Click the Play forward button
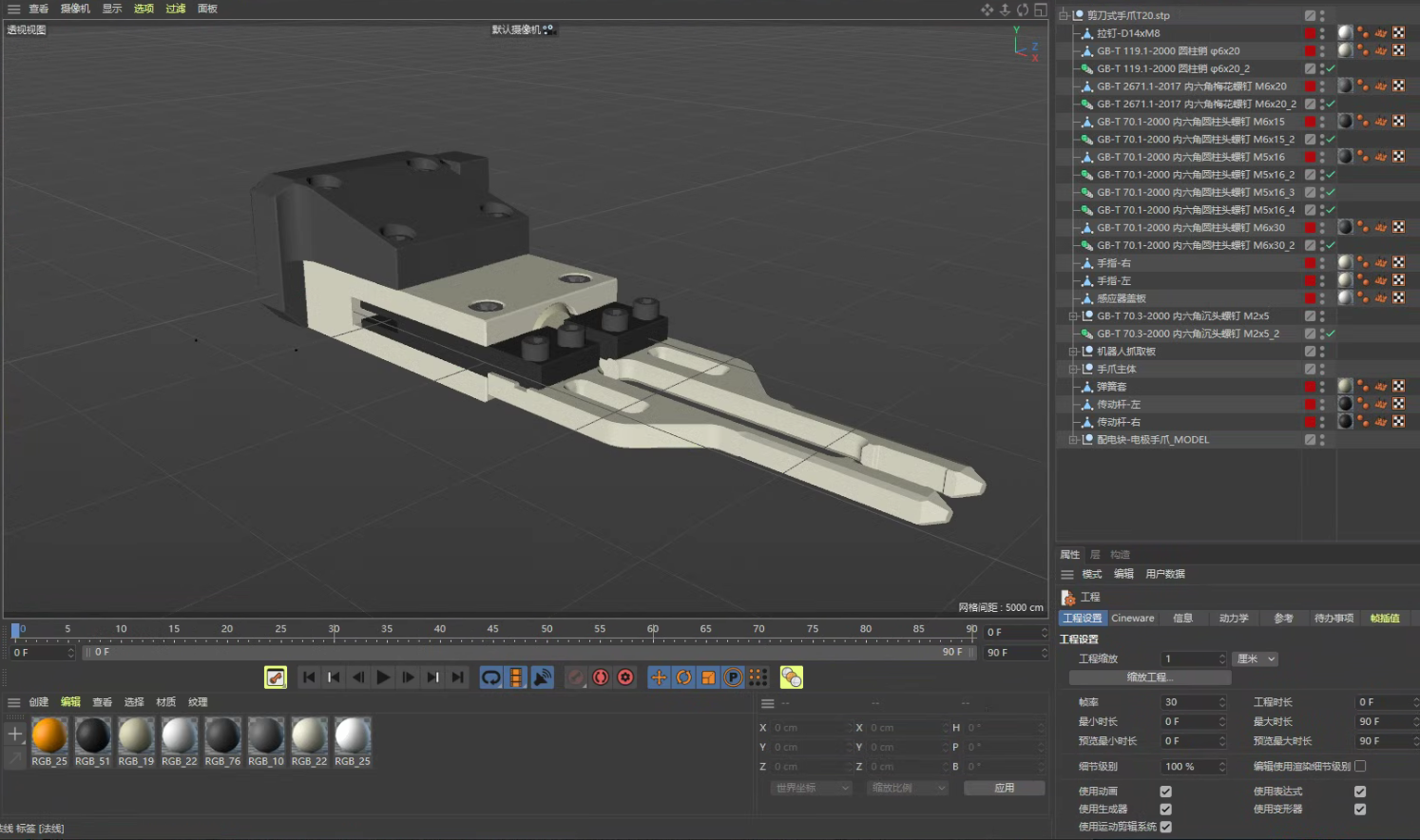 383,678
